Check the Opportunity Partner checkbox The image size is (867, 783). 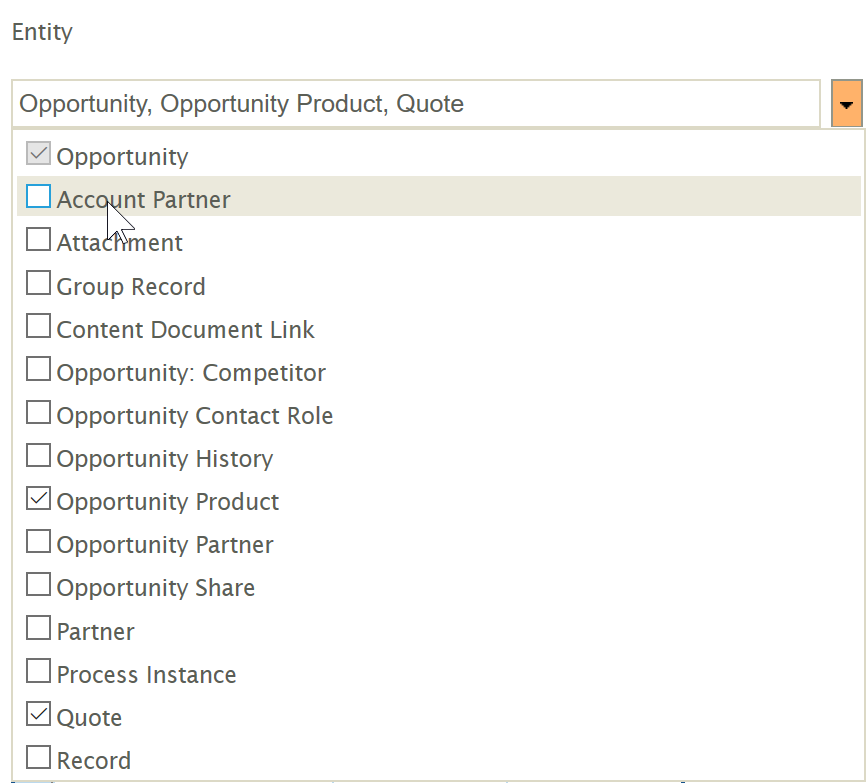pyautogui.click(x=38, y=542)
